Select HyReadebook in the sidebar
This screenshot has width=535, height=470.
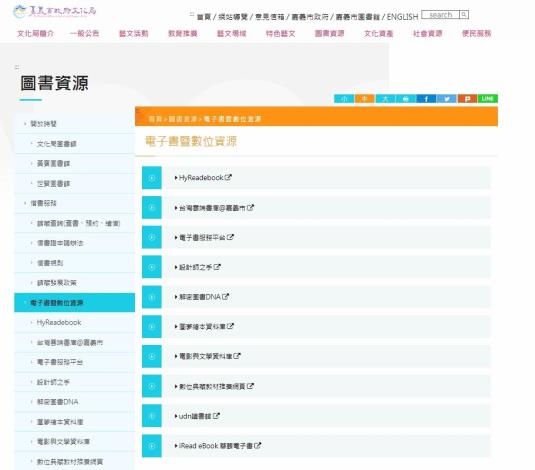pos(74,322)
